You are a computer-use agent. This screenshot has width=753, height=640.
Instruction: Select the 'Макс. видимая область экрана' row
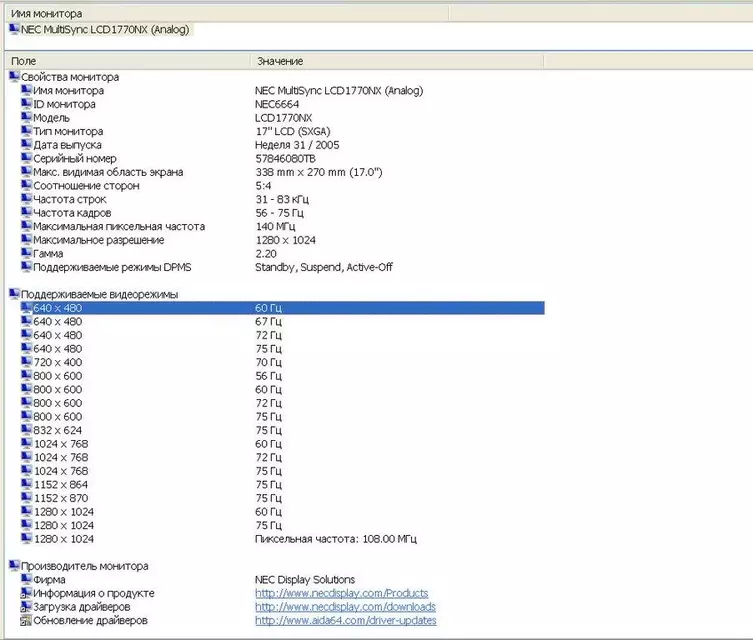[x=282, y=172]
